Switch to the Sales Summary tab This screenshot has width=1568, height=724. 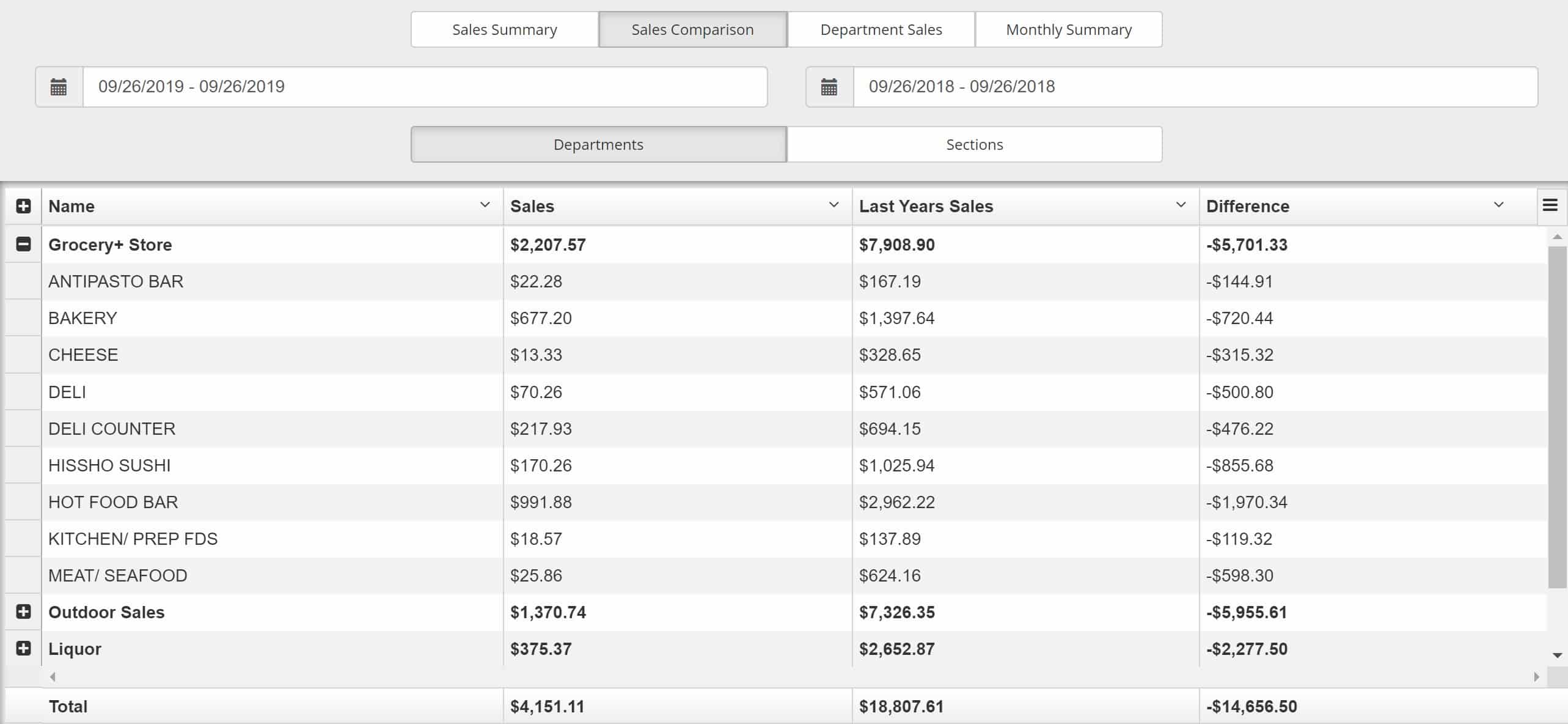coord(504,29)
